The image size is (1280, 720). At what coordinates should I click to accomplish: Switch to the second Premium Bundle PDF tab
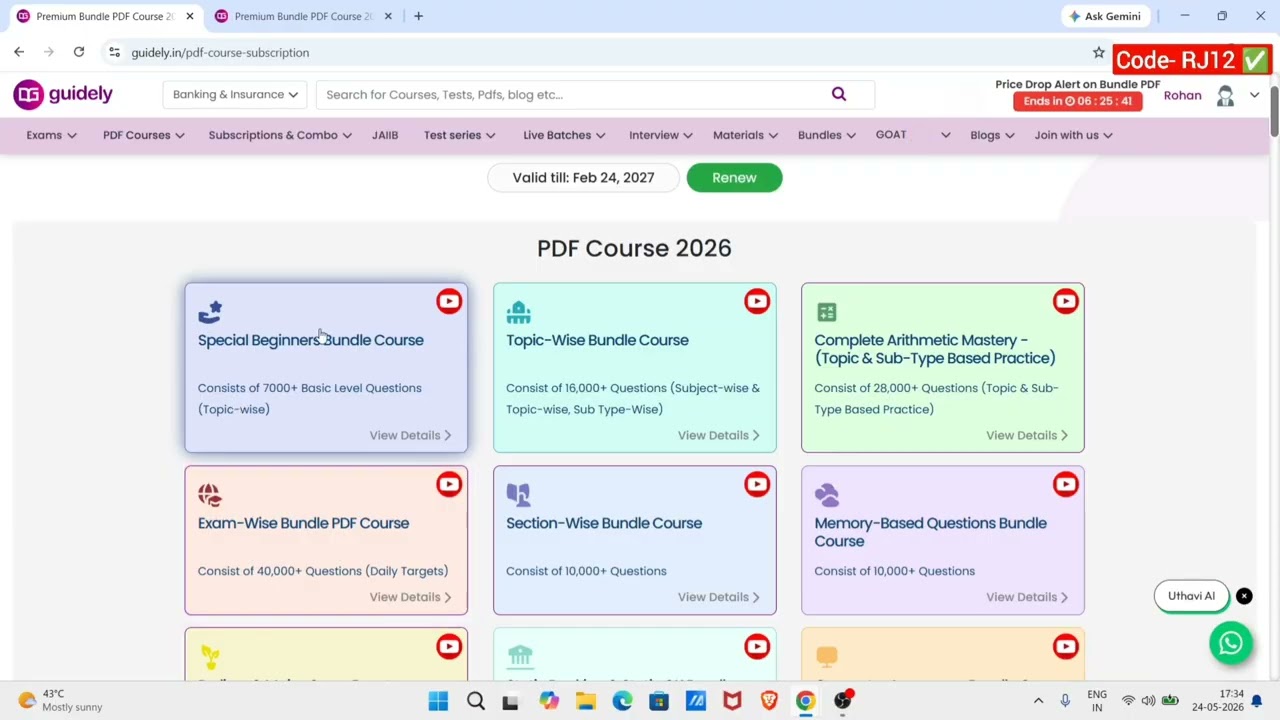pyautogui.click(x=303, y=16)
